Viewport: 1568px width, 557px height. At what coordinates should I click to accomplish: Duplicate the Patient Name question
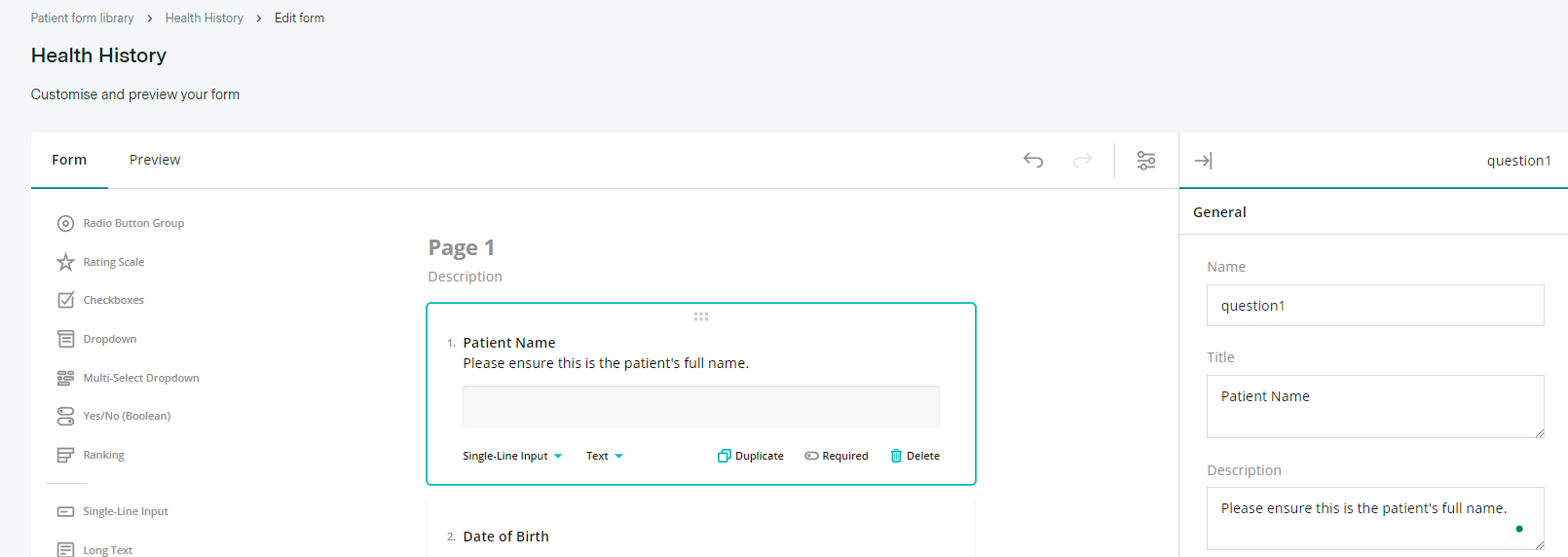tap(751, 456)
